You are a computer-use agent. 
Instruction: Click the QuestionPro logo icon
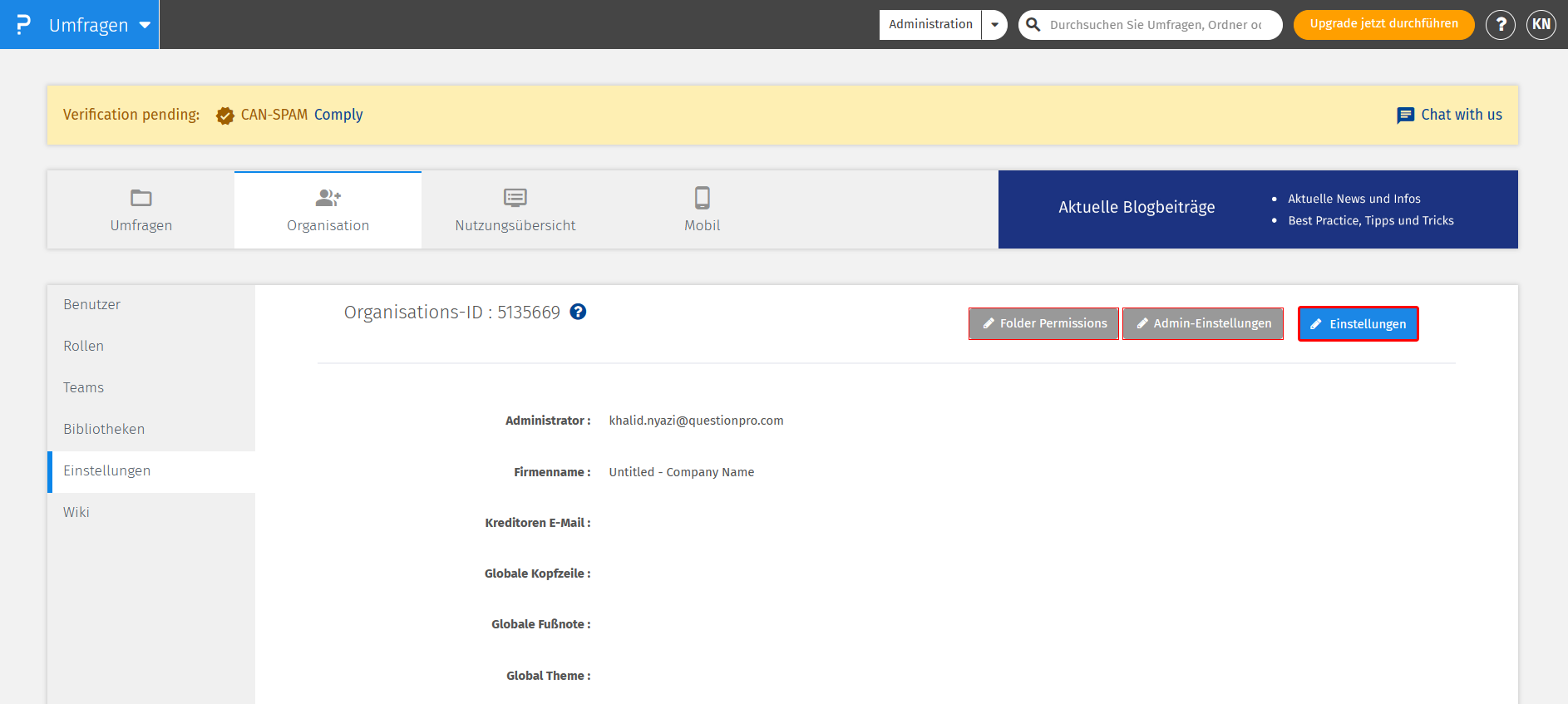tap(23, 24)
